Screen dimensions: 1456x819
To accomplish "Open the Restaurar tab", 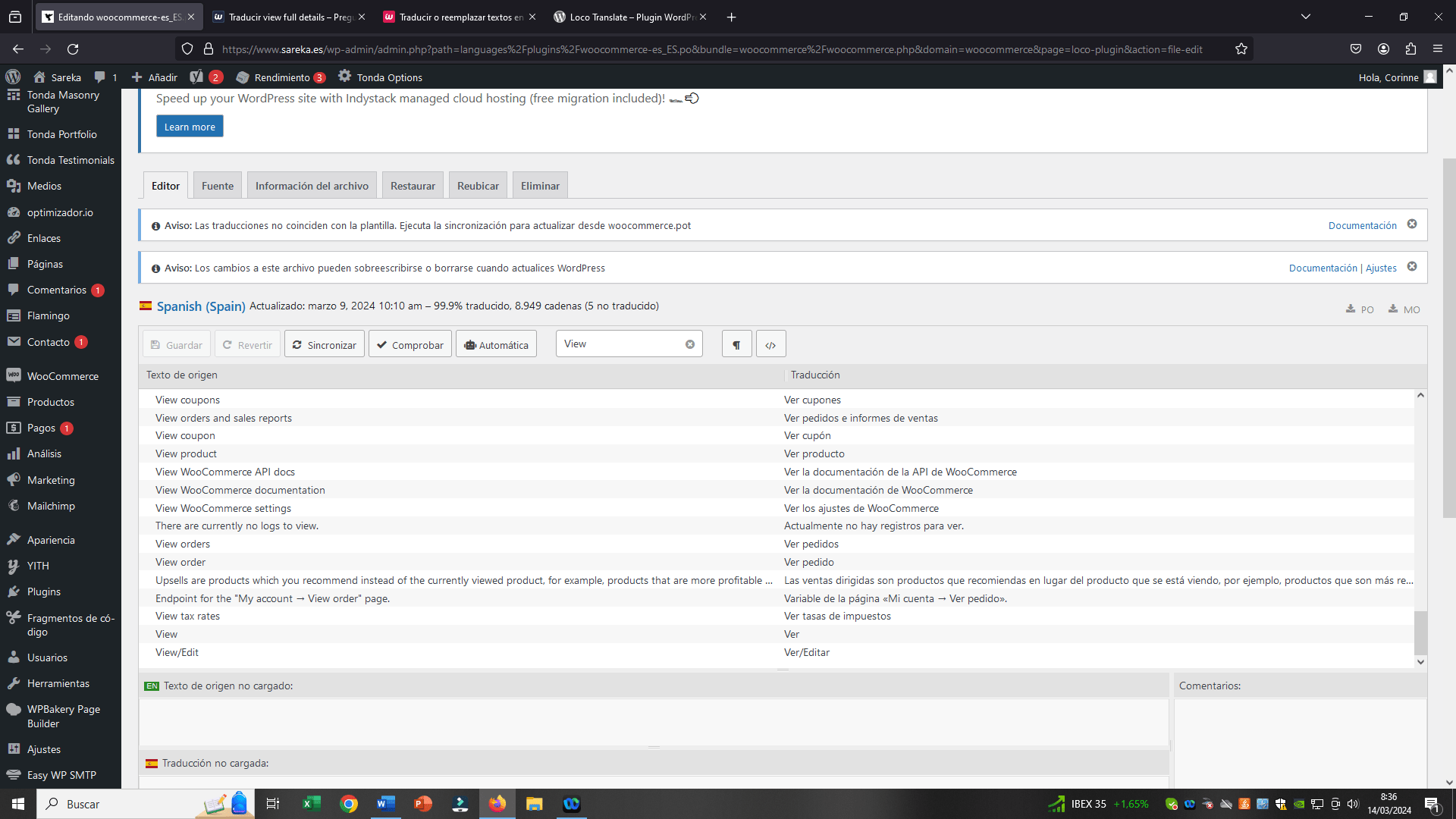I will 413,186.
